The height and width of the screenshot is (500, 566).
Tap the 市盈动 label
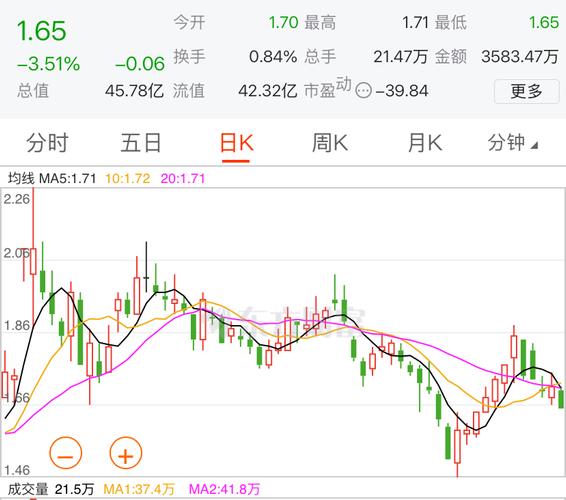point(328,88)
